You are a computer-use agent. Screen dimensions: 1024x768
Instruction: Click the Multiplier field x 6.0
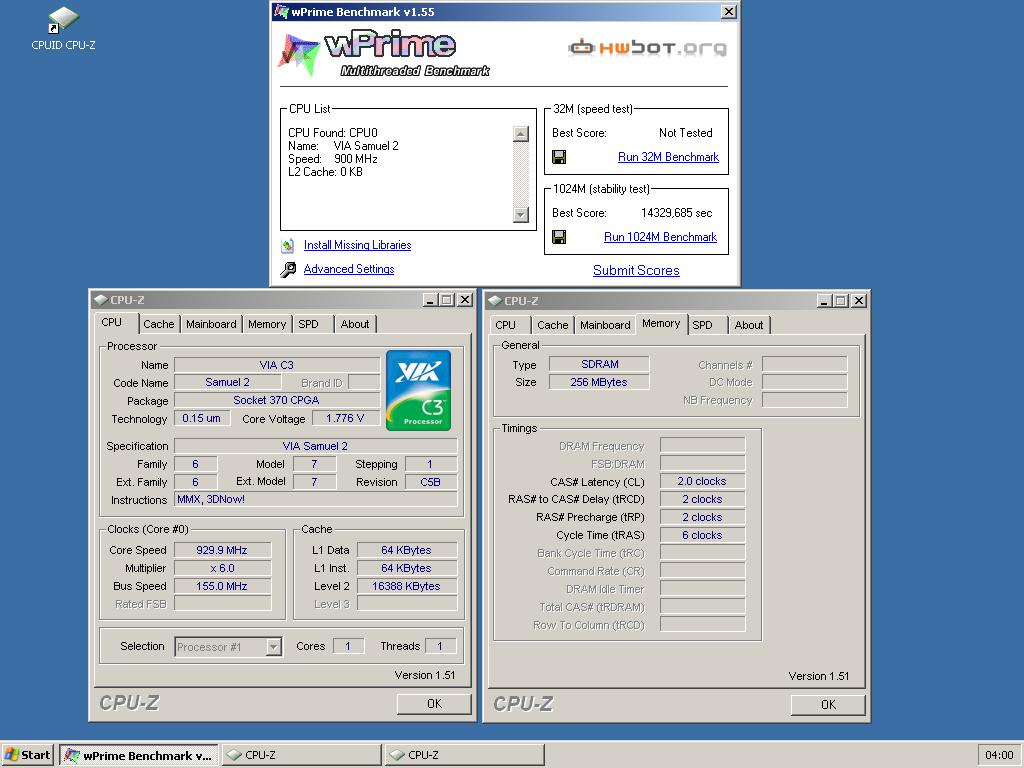tap(222, 568)
